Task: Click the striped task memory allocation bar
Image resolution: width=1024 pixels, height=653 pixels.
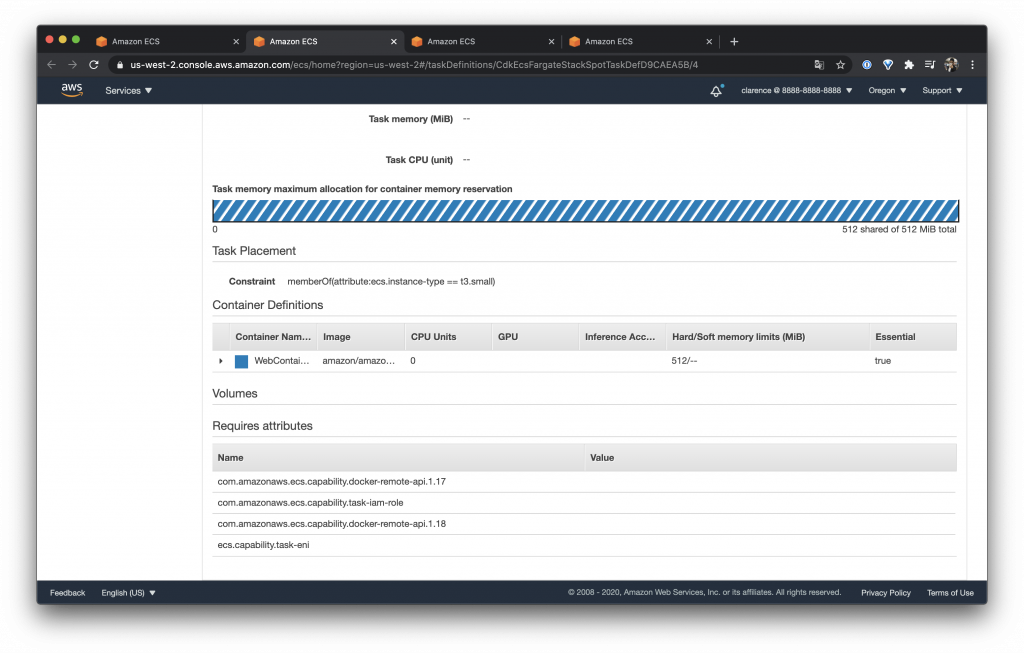Action: 585,211
